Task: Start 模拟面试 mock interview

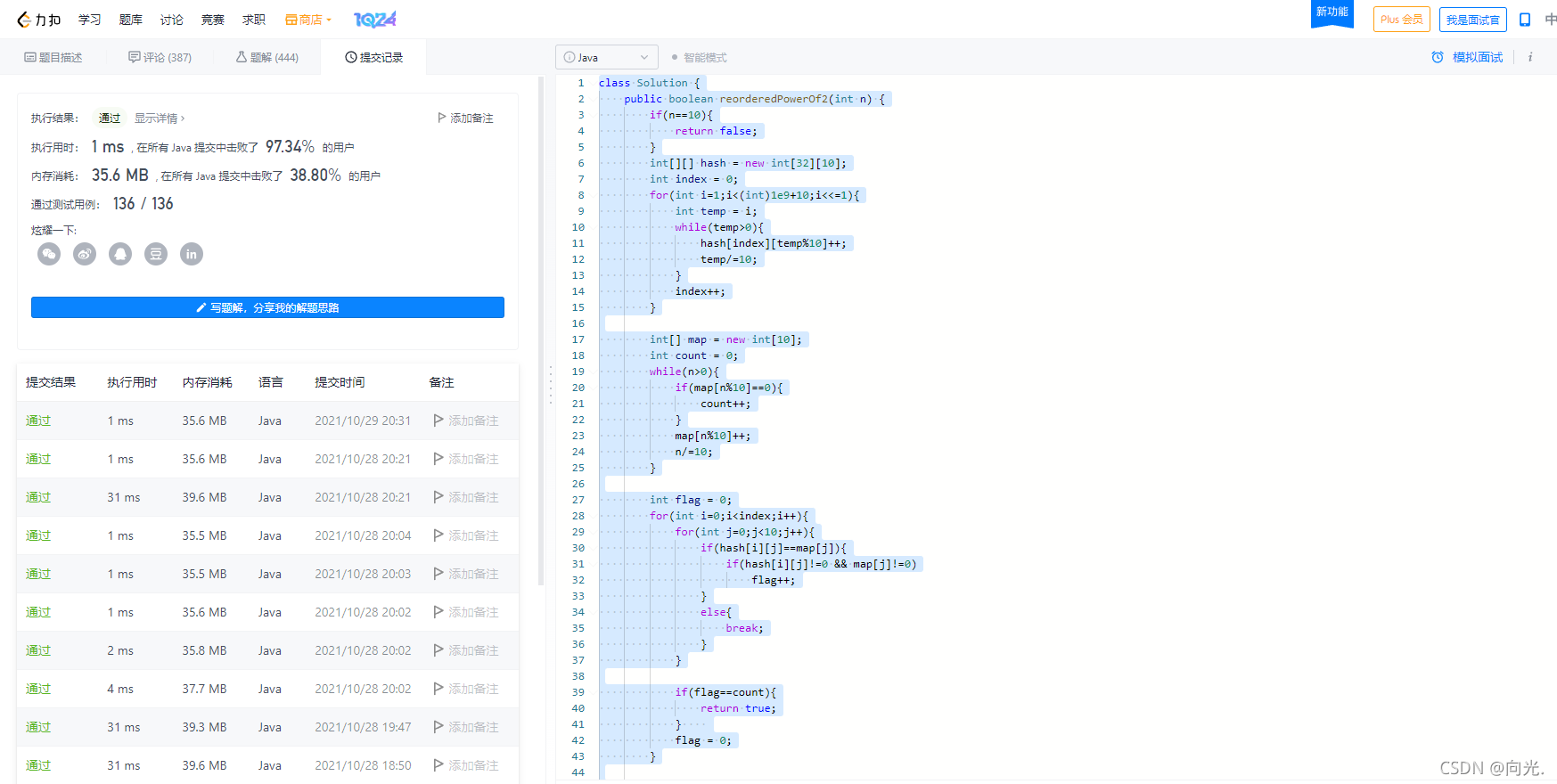Action: [1467, 57]
